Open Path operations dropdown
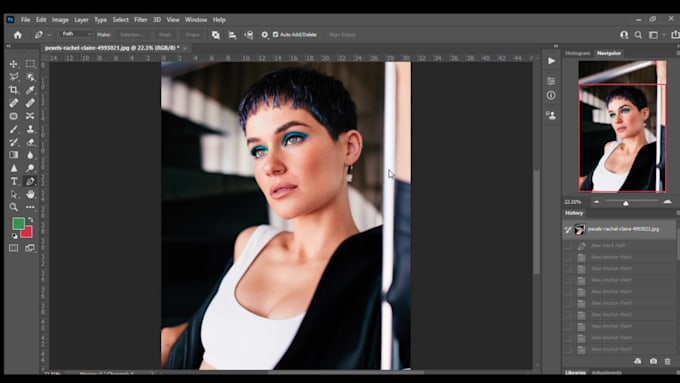 [x=216, y=35]
